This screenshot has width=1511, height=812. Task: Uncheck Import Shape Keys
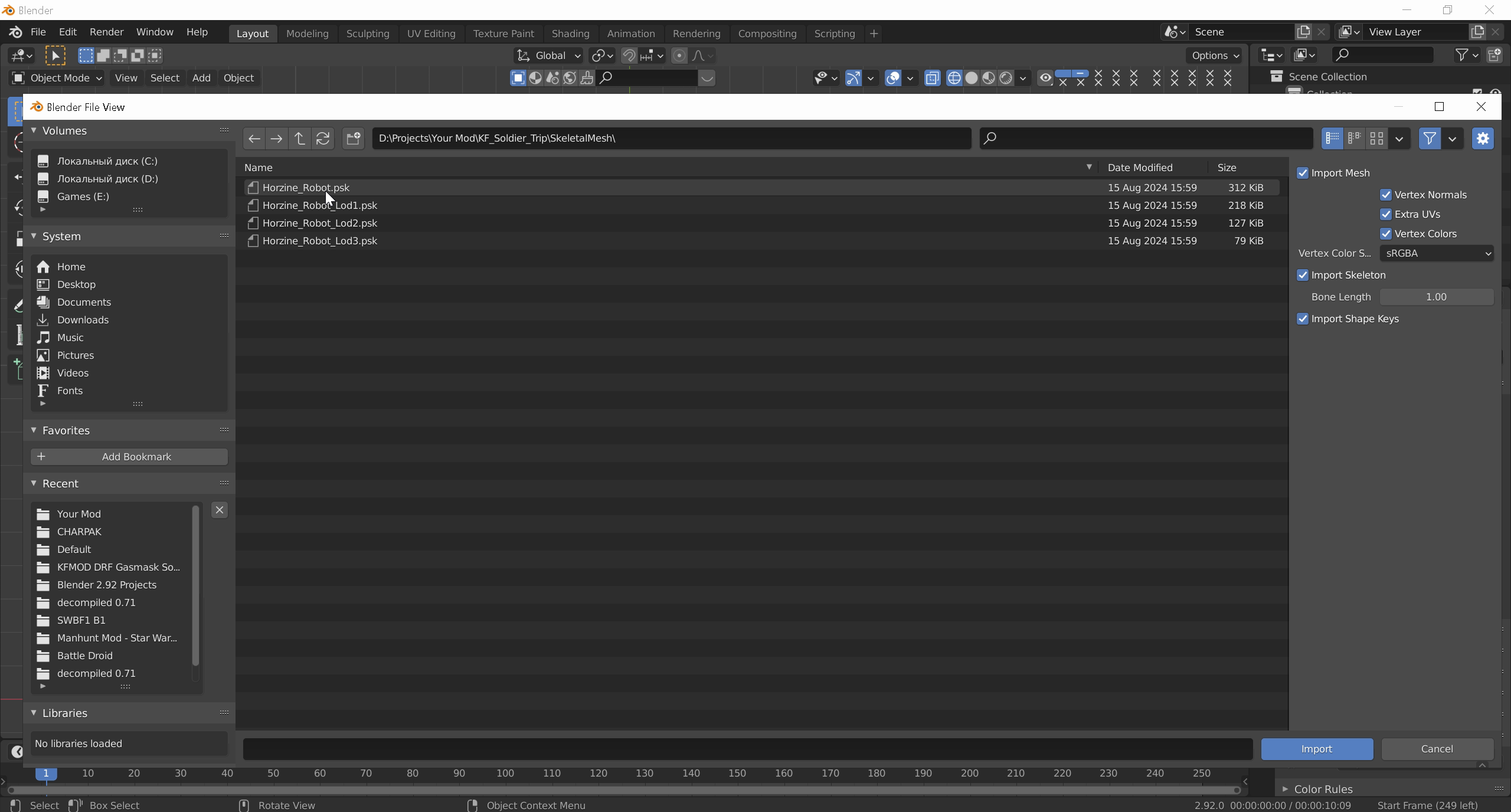click(1303, 319)
